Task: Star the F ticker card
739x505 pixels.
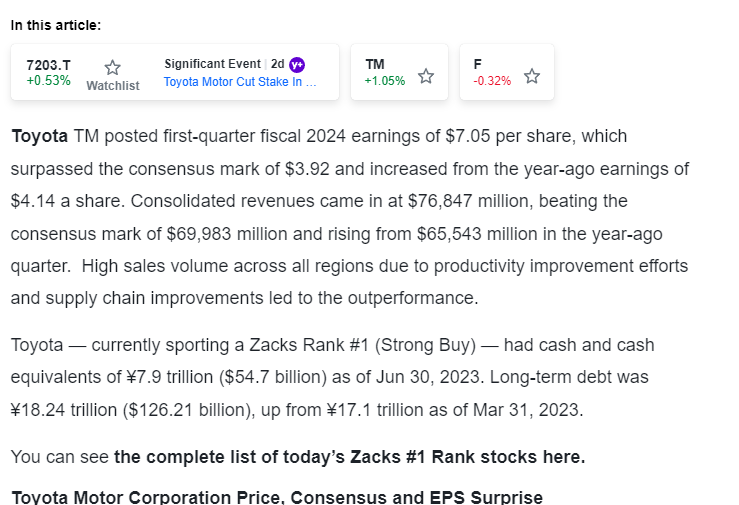Action: pos(532,76)
